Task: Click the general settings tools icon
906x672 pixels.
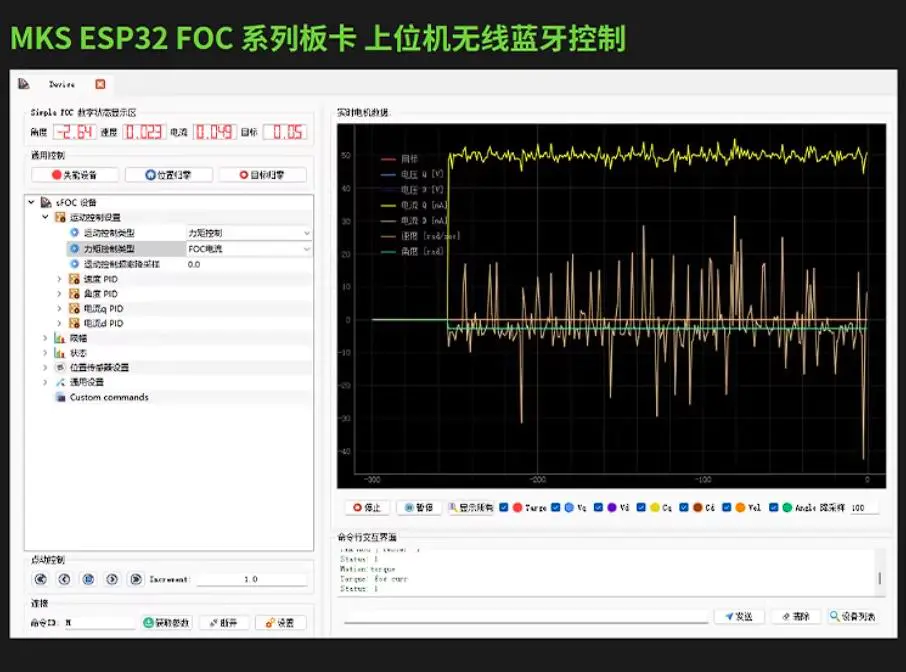Action: [x=60, y=382]
